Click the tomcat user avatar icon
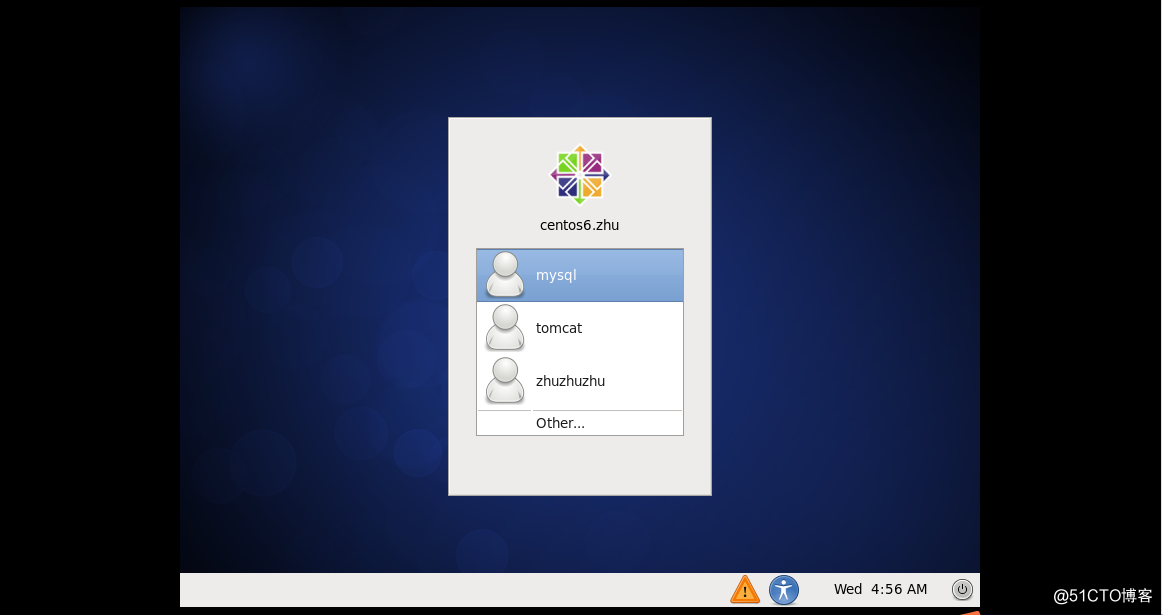Image resolution: width=1163 pixels, height=615 pixels. tap(504, 327)
